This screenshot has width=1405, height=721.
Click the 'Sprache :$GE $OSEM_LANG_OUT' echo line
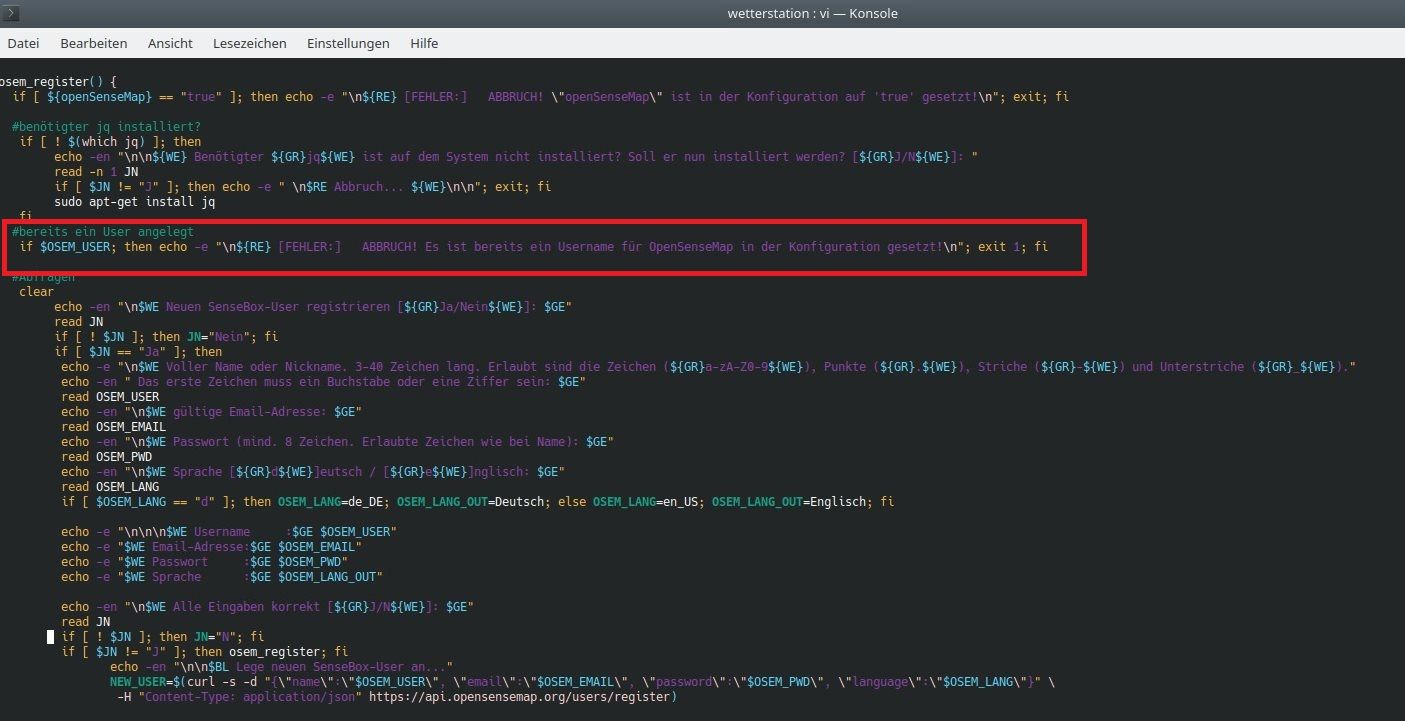(222, 576)
